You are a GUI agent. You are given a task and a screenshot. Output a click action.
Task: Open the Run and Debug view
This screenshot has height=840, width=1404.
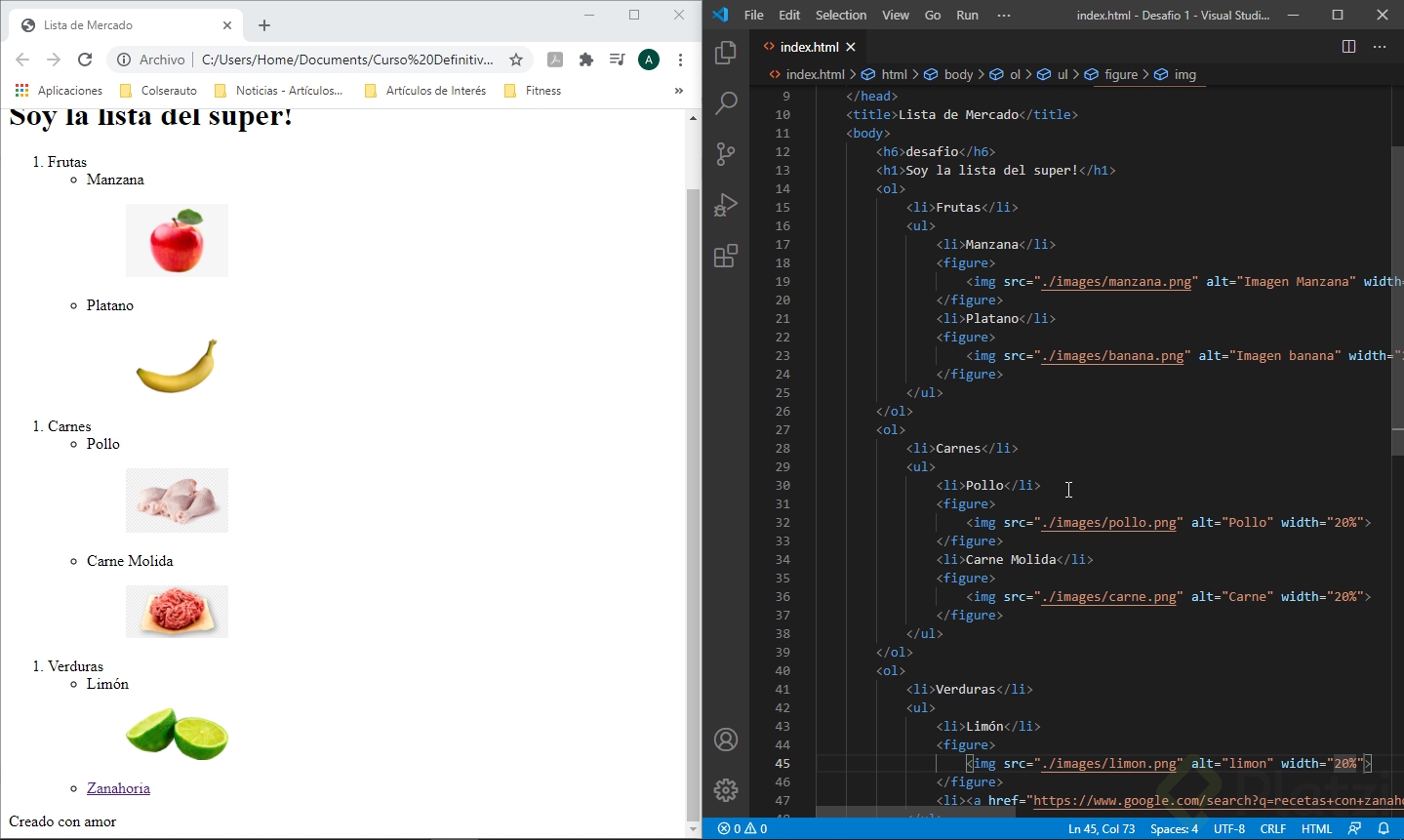pos(726,205)
